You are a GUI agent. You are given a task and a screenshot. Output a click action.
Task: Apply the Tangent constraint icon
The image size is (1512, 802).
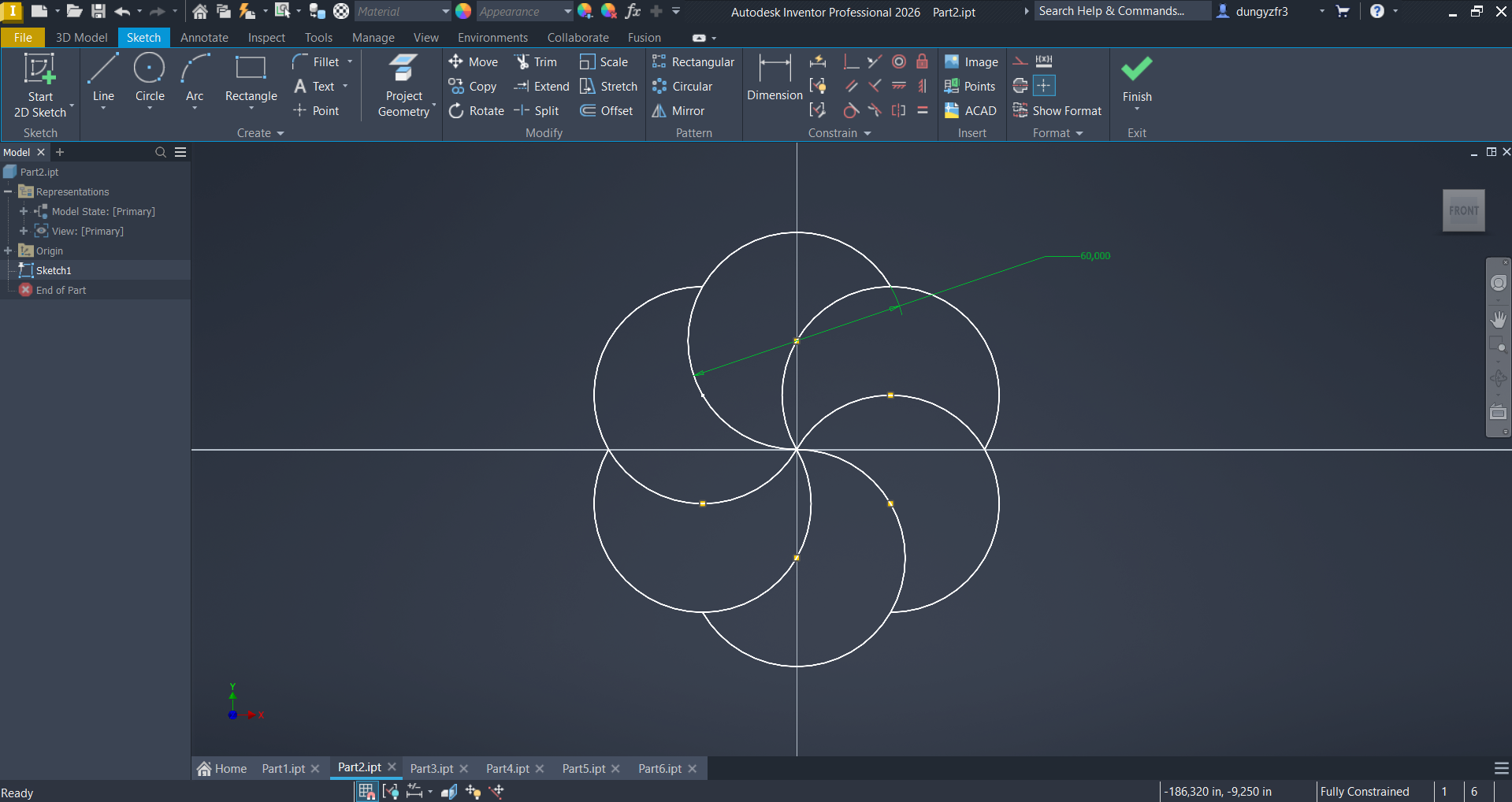[x=851, y=110]
